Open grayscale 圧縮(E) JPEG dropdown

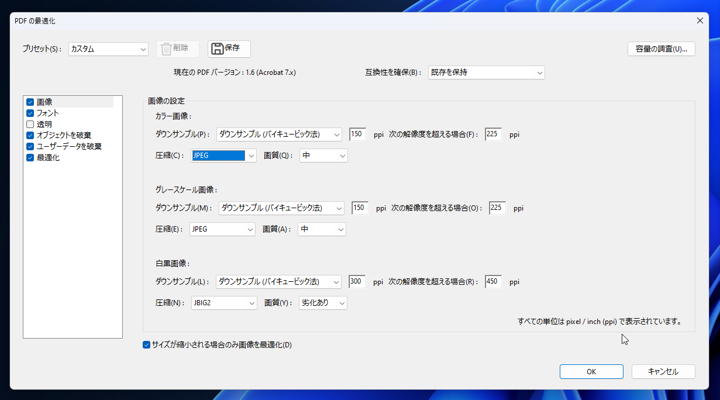coord(222,229)
